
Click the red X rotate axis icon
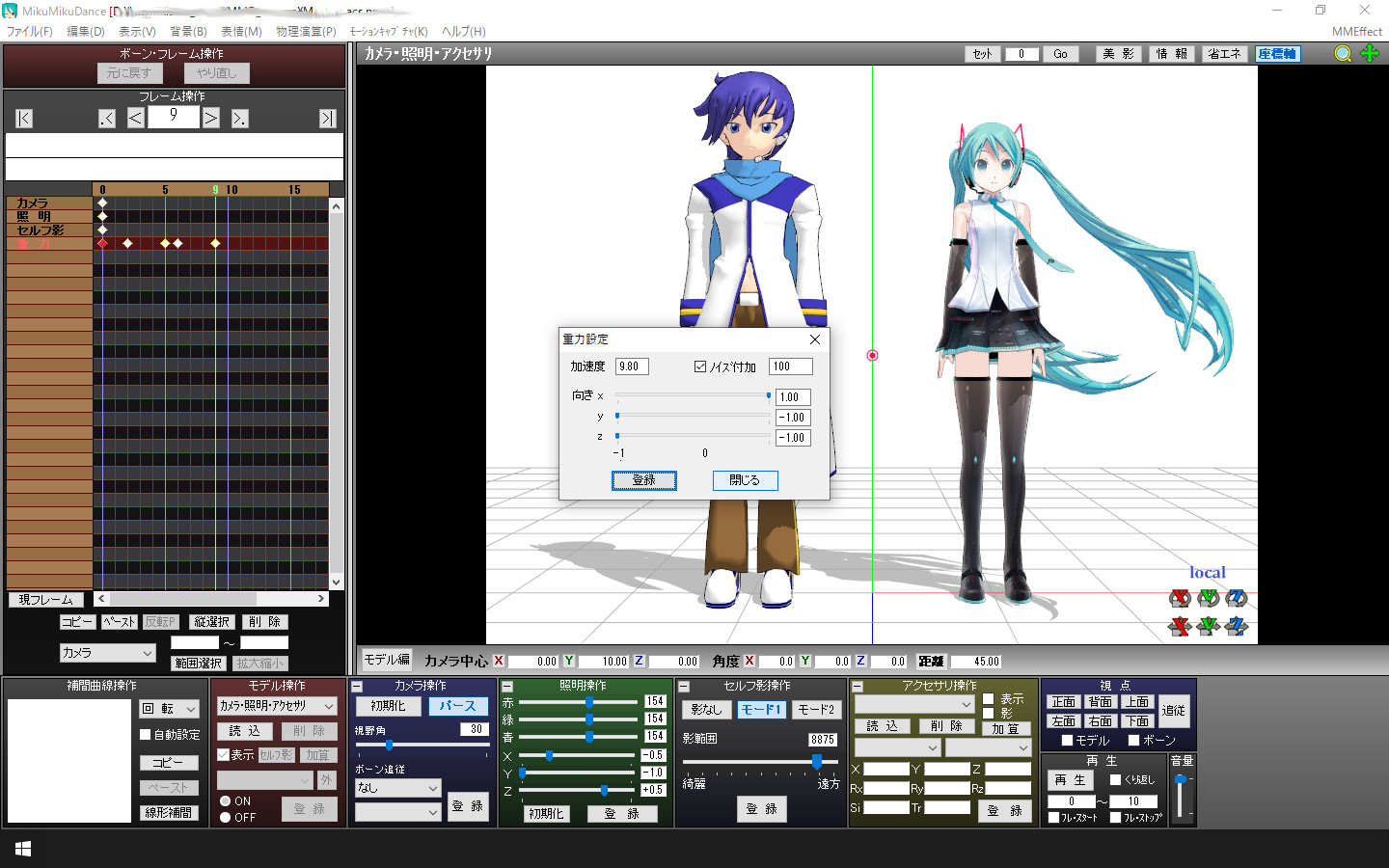(x=1179, y=599)
